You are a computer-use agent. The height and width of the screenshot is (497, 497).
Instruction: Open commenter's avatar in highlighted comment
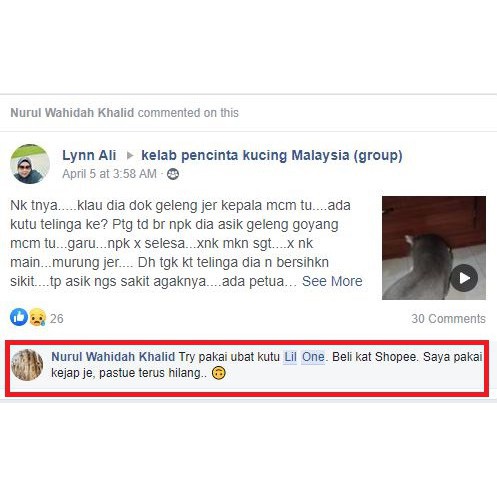pyautogui.click(x=27, y=365)
